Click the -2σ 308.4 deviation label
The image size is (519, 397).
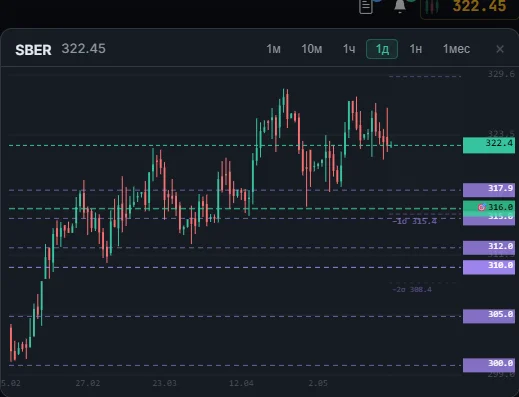click(x=412, y=289)
